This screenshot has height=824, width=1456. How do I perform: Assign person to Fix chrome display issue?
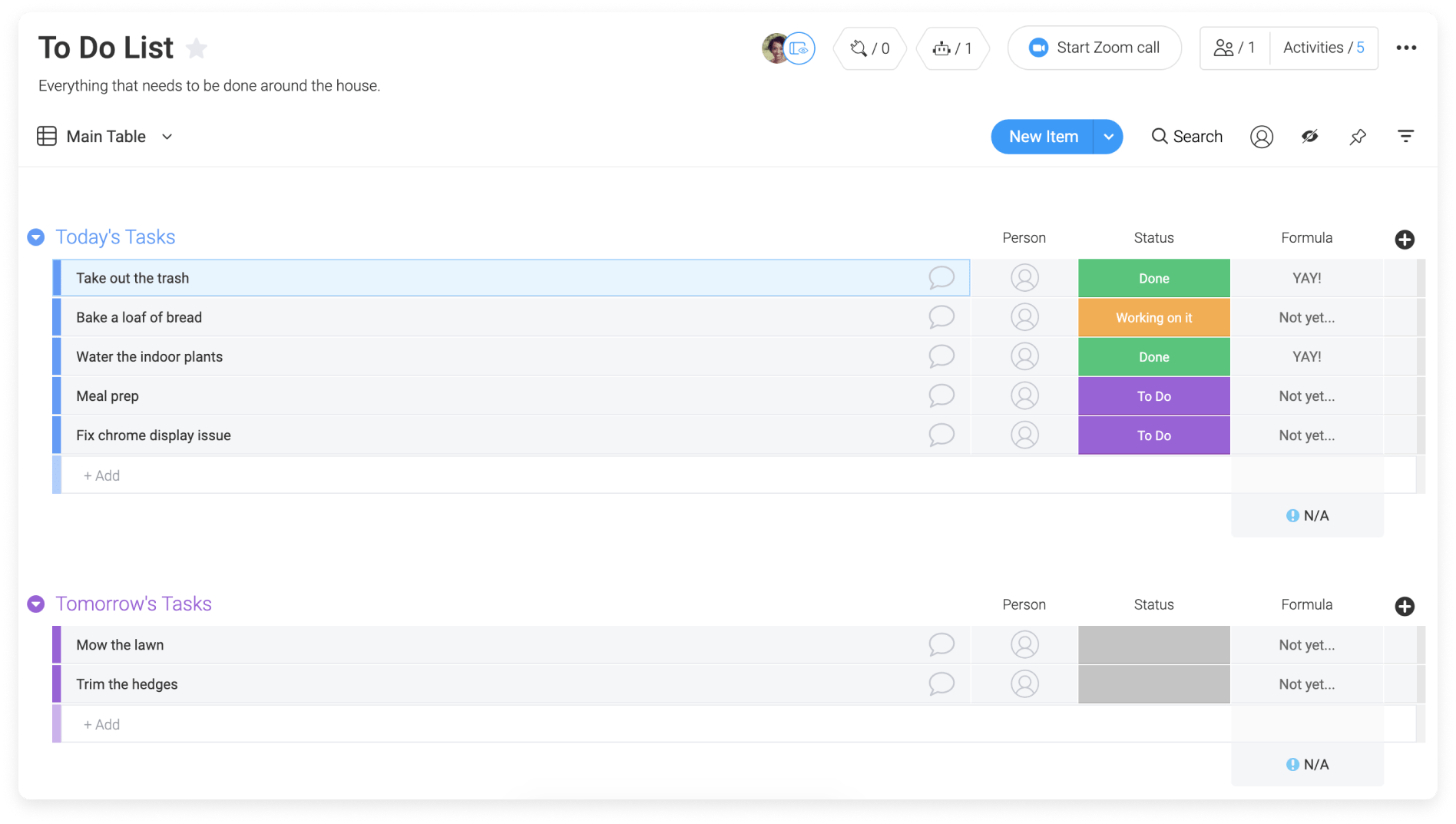pyautogui.click(x=1024, y=435)
